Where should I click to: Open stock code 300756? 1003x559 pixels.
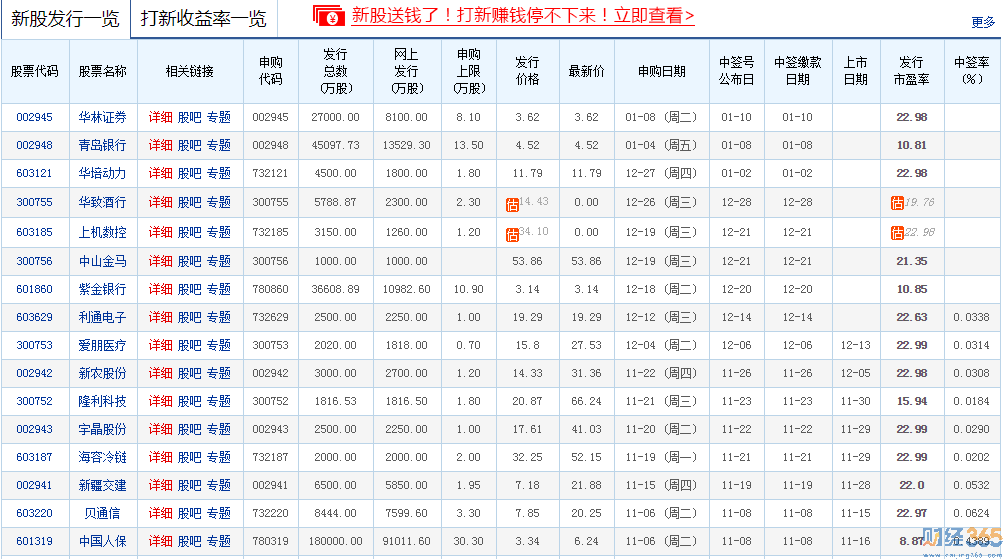click(x=35, y=261)
